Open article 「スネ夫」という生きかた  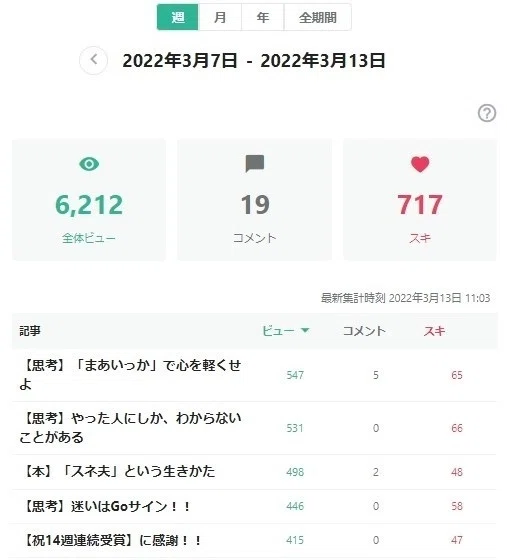coord(117,471)
